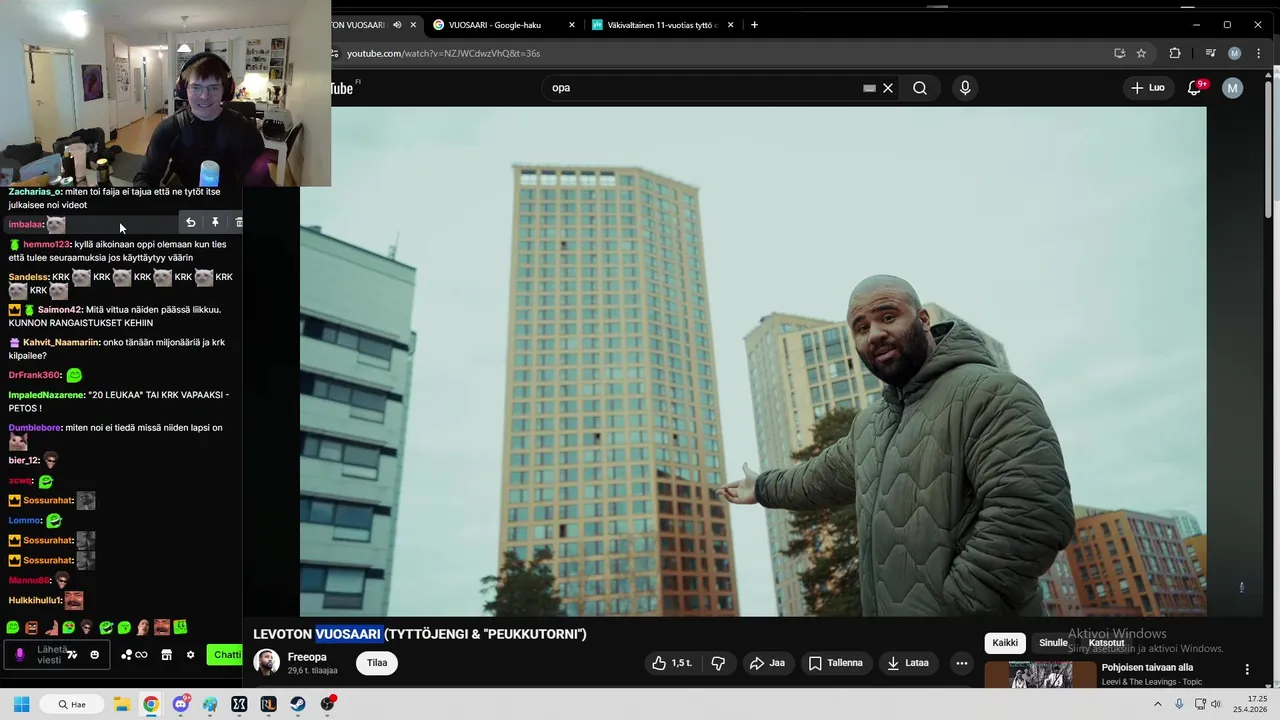Mute the LEVOTON VUOSAARI tab audio icon

tap(397, 25)
